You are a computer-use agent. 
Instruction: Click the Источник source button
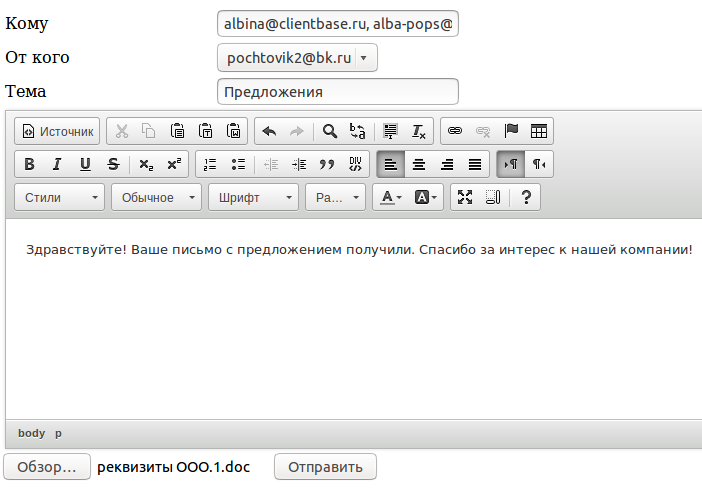[59, 131]
